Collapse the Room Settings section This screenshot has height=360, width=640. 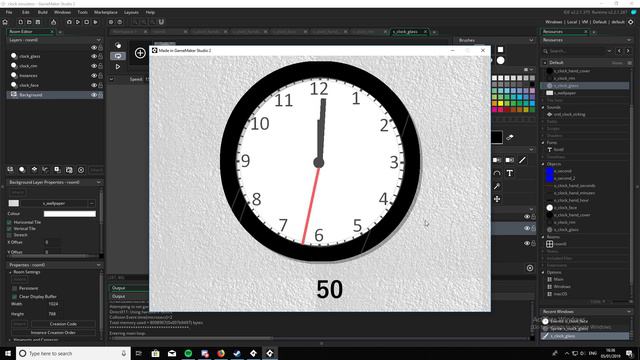click(x=10, y=272)
